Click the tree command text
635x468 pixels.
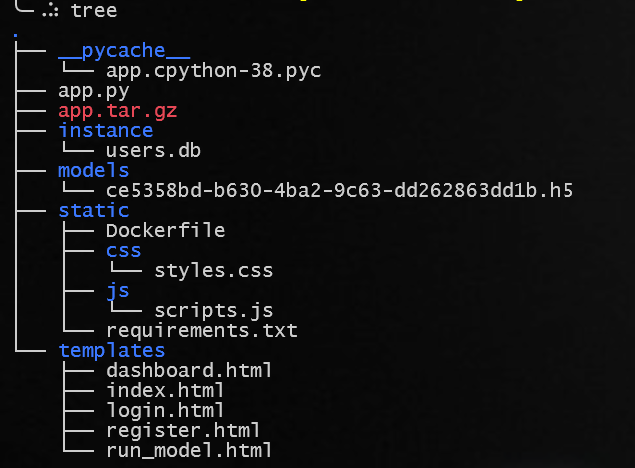coord(94,10)
